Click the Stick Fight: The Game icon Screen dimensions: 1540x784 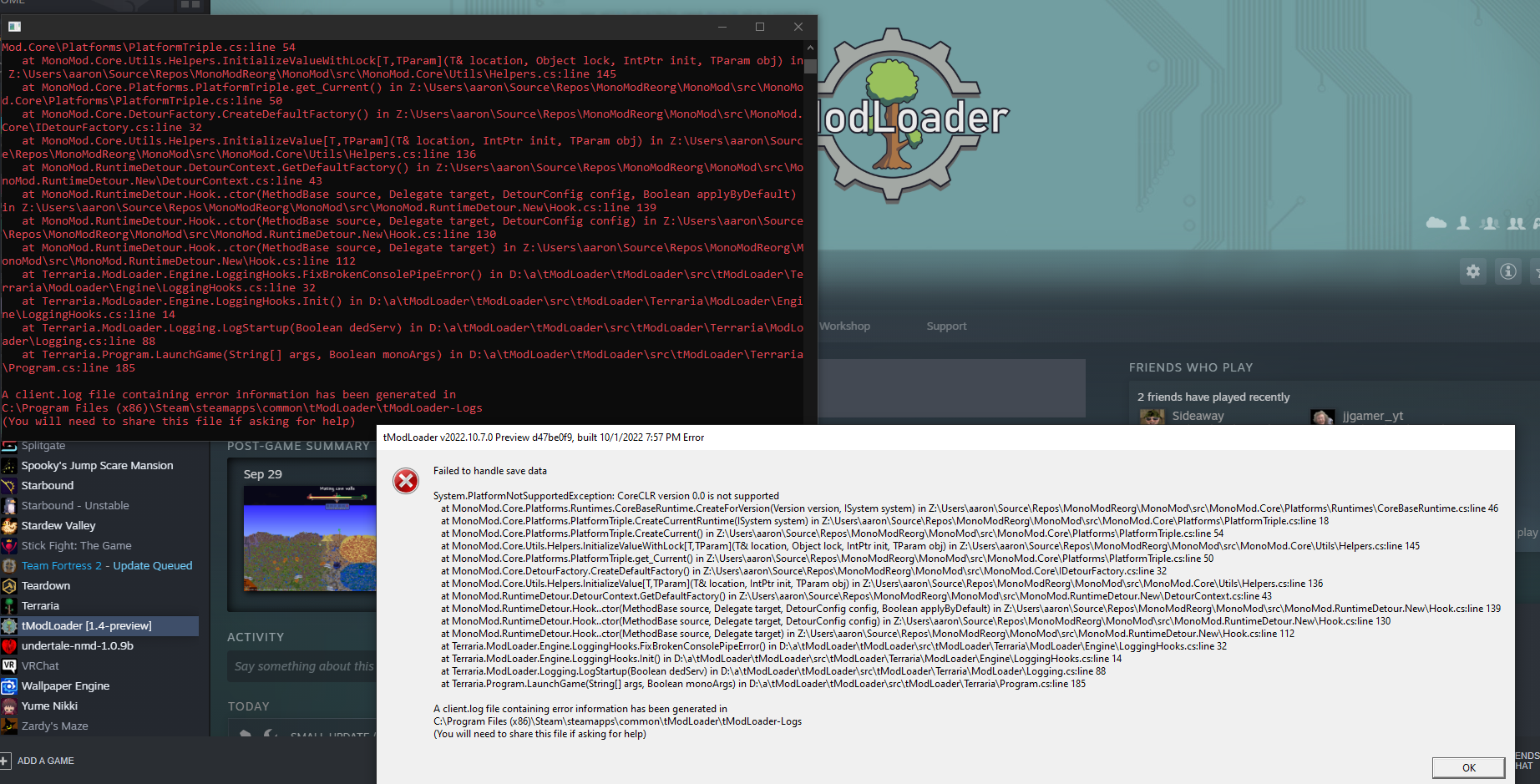tap(9, 546)
